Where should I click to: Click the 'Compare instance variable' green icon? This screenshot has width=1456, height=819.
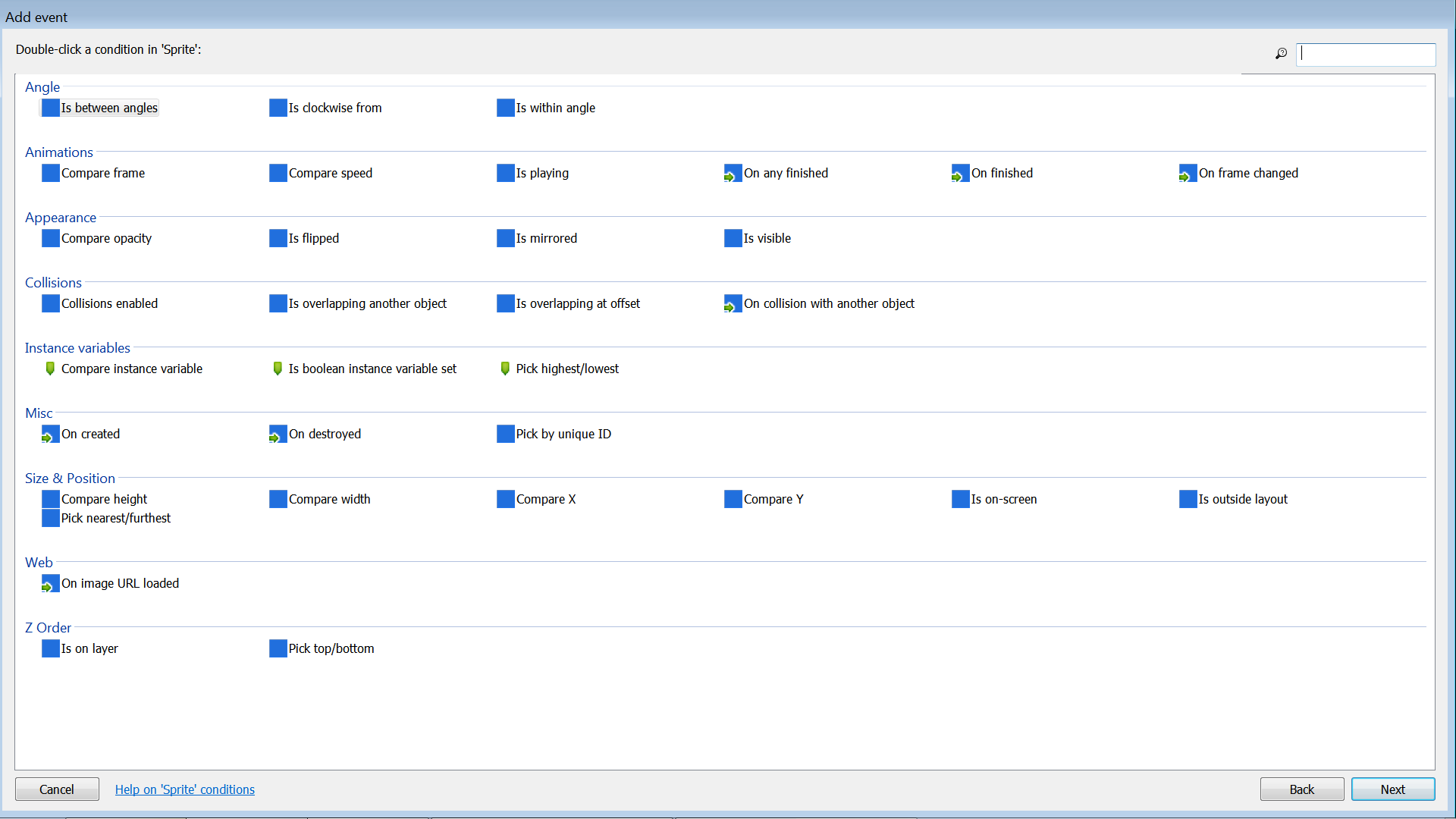click(50, 369)
